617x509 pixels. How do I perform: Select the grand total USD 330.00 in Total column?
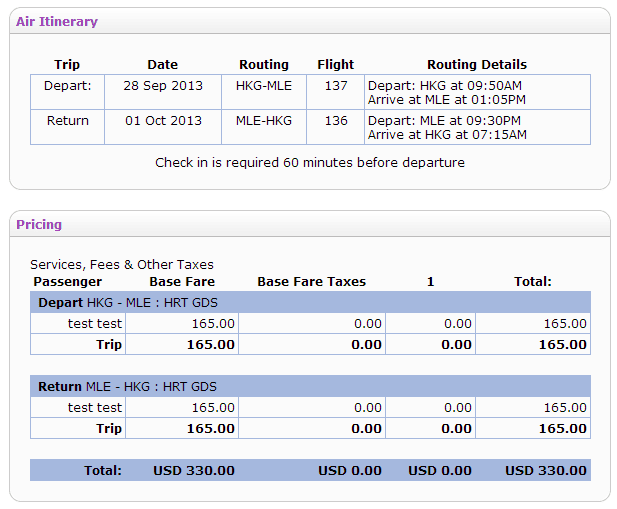(x=546, y=470)
